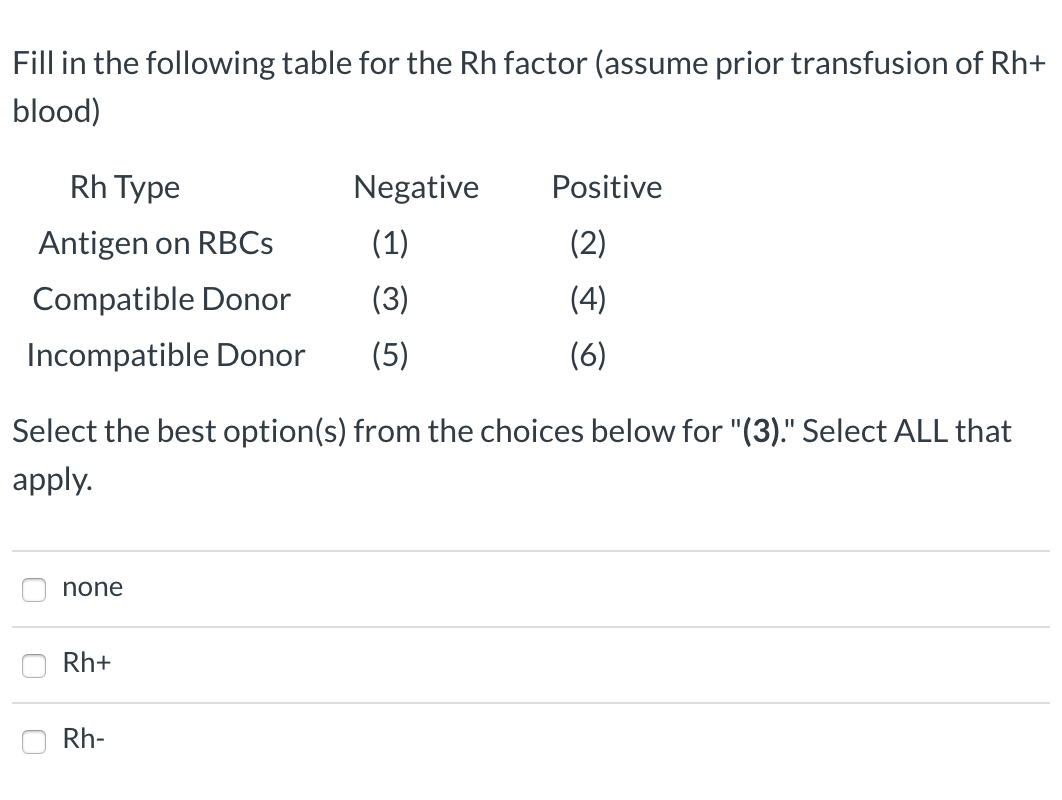Click the 'none' answer label text
The width and height of the screenshot is (1062, 800).
pos(92,587)
